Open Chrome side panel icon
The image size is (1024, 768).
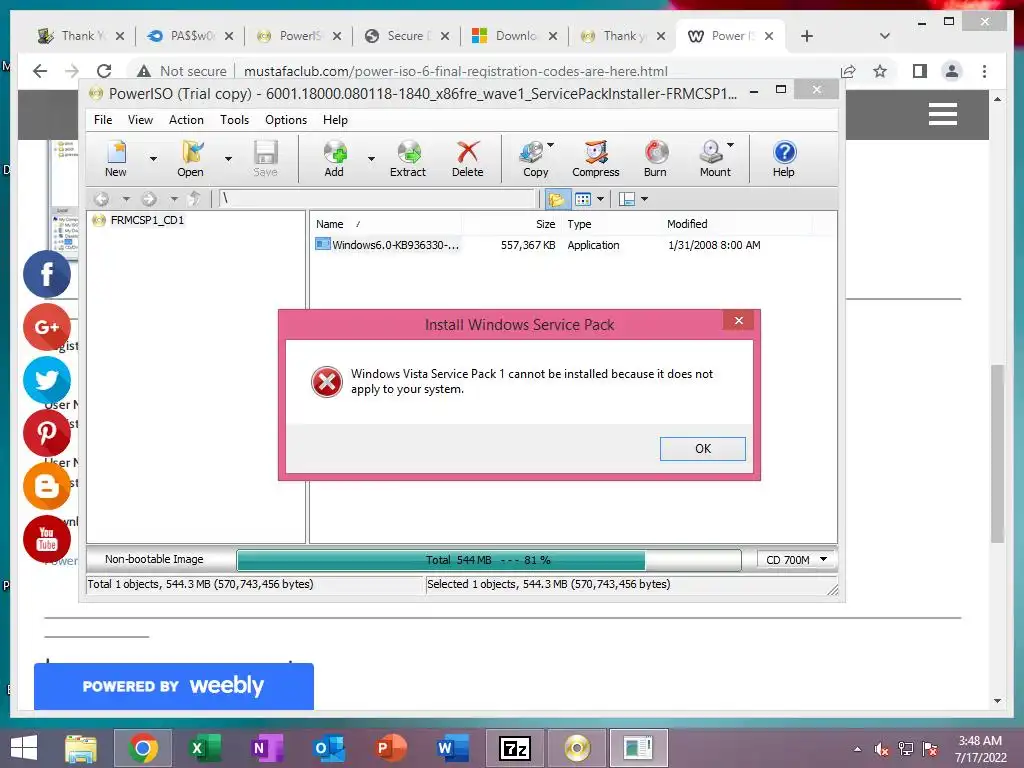(x=920, y=71)
